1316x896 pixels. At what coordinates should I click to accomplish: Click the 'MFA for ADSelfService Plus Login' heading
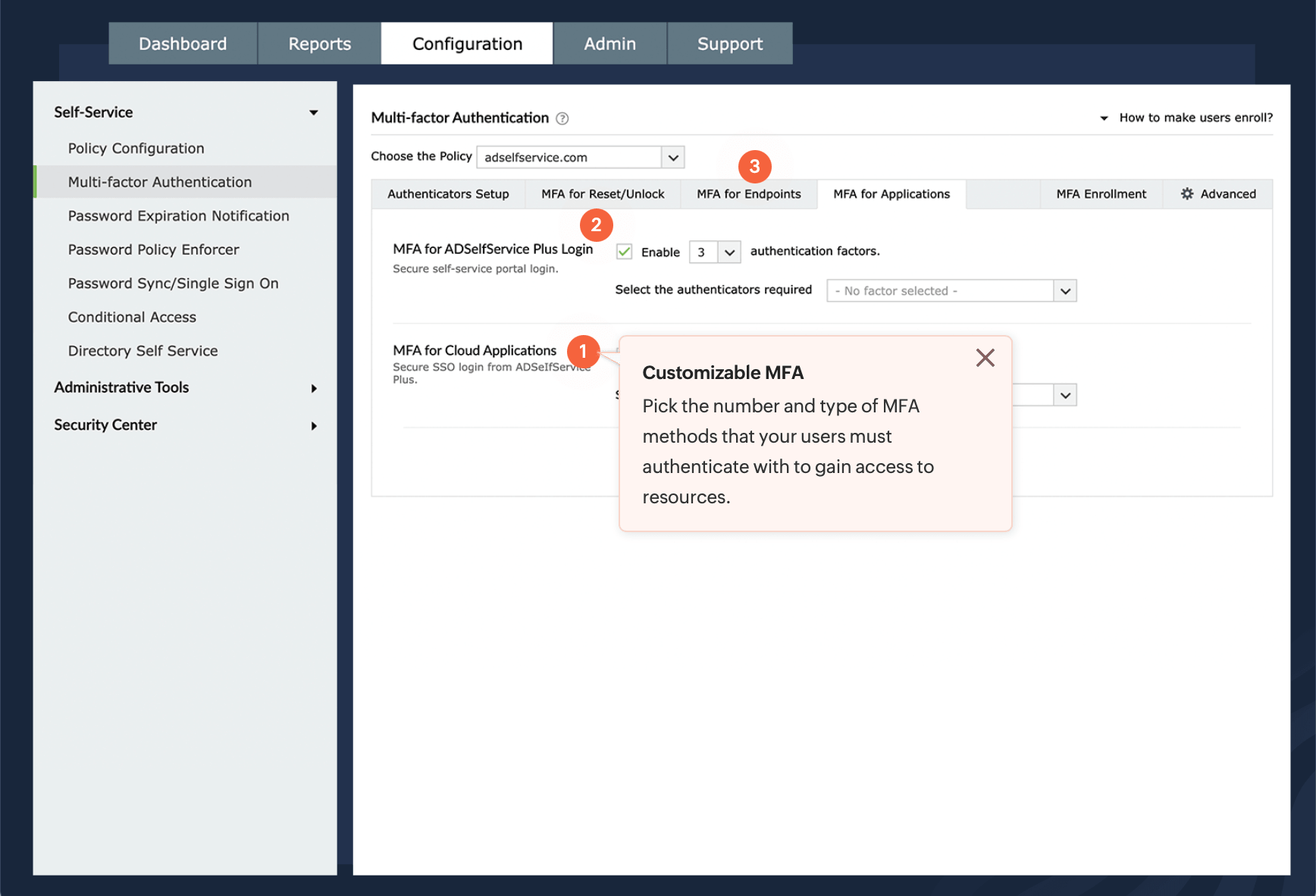tap(493, 249)
